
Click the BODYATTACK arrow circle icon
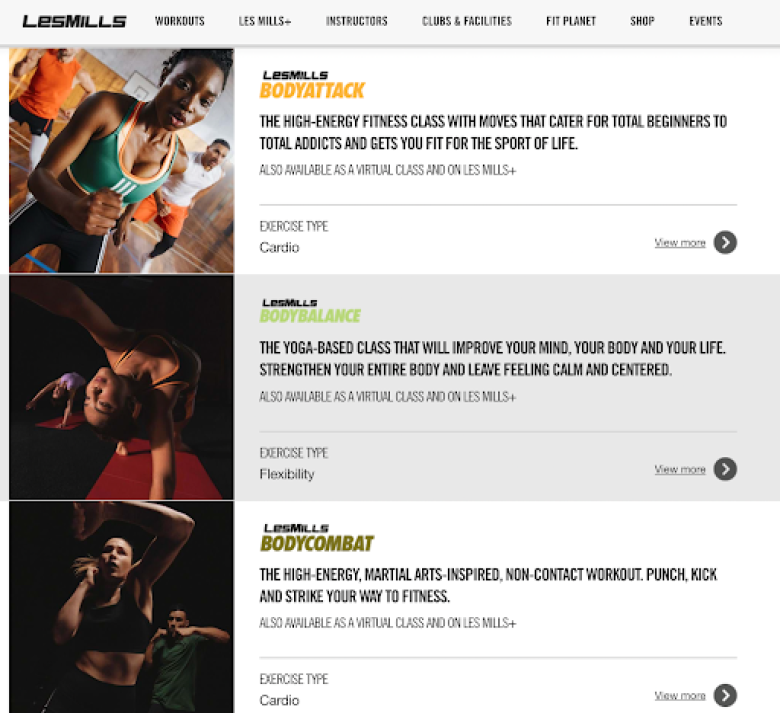coord(725,242)
